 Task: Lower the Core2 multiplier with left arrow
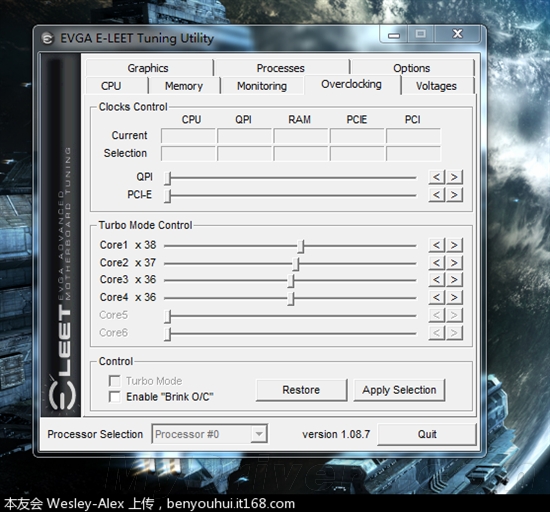click(437, 263)
